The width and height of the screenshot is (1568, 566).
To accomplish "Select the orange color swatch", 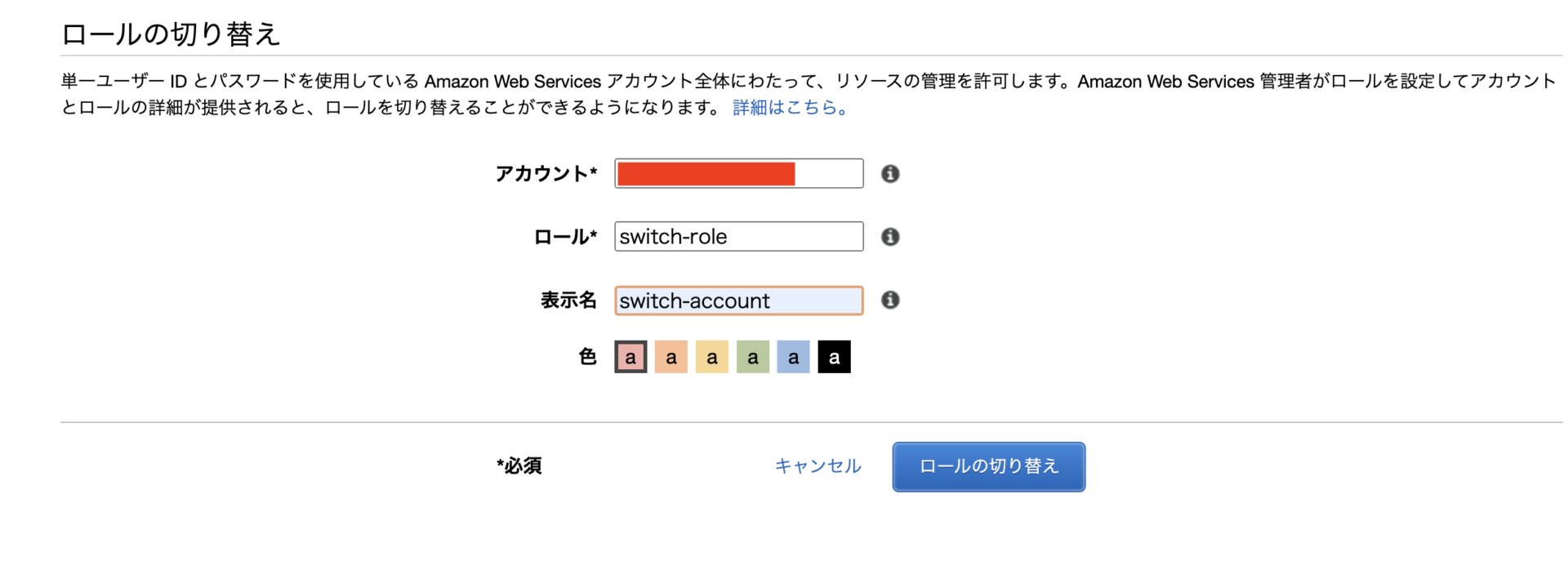I will pyautogui.click(x=671, y=357).
